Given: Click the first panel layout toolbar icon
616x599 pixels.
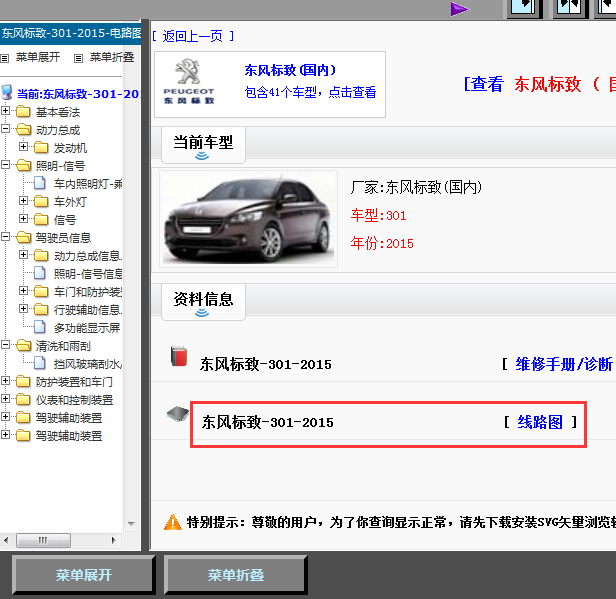Looking at the screenshot, I should [x=525, y=8].
